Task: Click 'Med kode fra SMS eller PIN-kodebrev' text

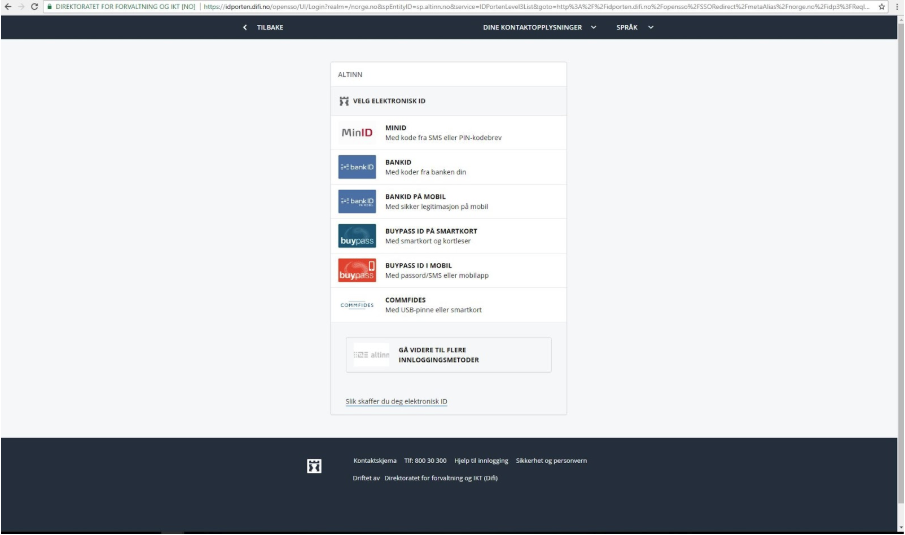Action: pyautogui.click(x=443, y=138)
